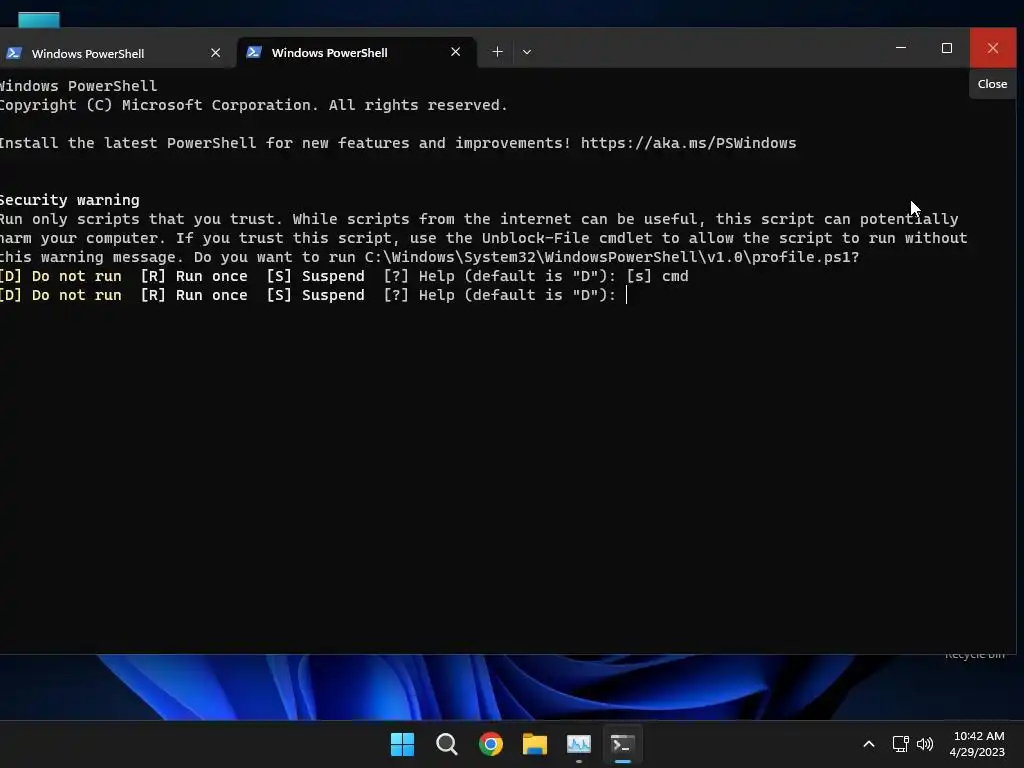The image size is (1024, 768).
Task: Open File Explorer from taskbar
Action: pyautogui.click(x=535, y=744)
